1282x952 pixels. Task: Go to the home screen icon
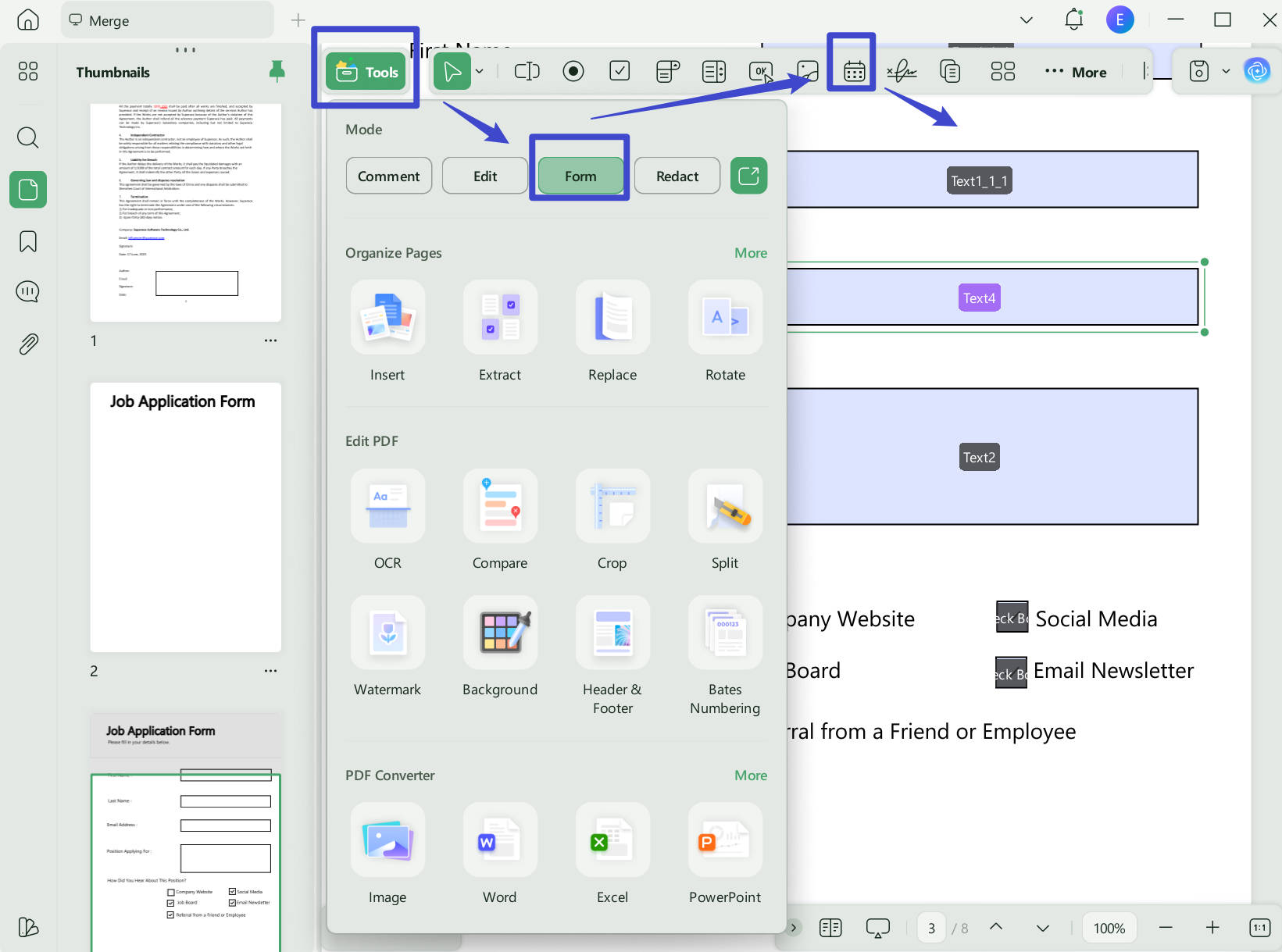coord(28,20)
